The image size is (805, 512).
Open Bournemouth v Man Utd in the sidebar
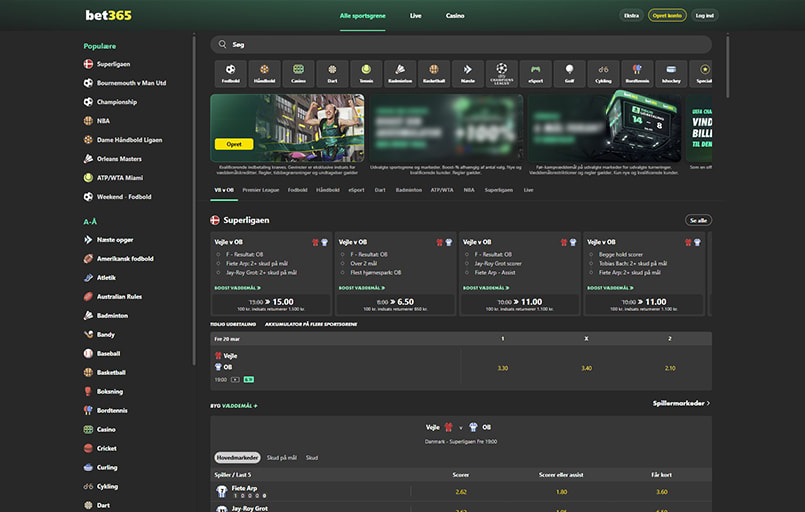click(131, 83)
